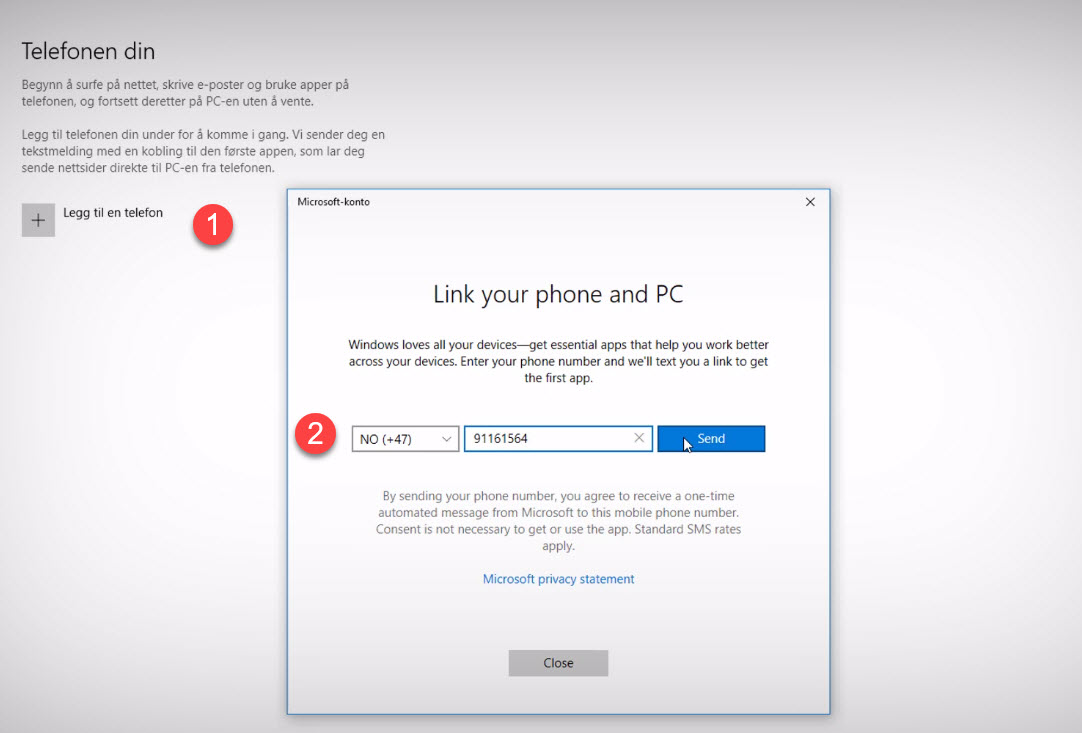The image size is (1082, 733).
Task: Open the NO (+47) country code dropdown
Action: click(405, 439)
